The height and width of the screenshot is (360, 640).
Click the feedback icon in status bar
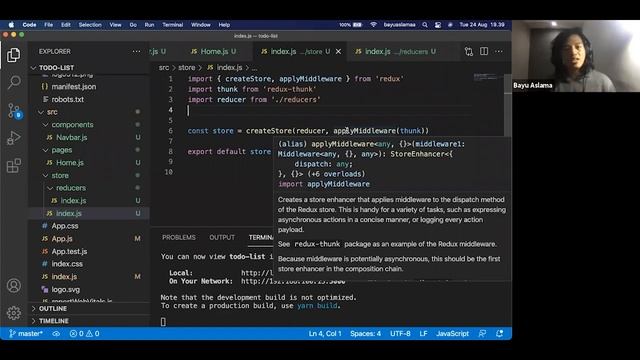coord(482,333)
